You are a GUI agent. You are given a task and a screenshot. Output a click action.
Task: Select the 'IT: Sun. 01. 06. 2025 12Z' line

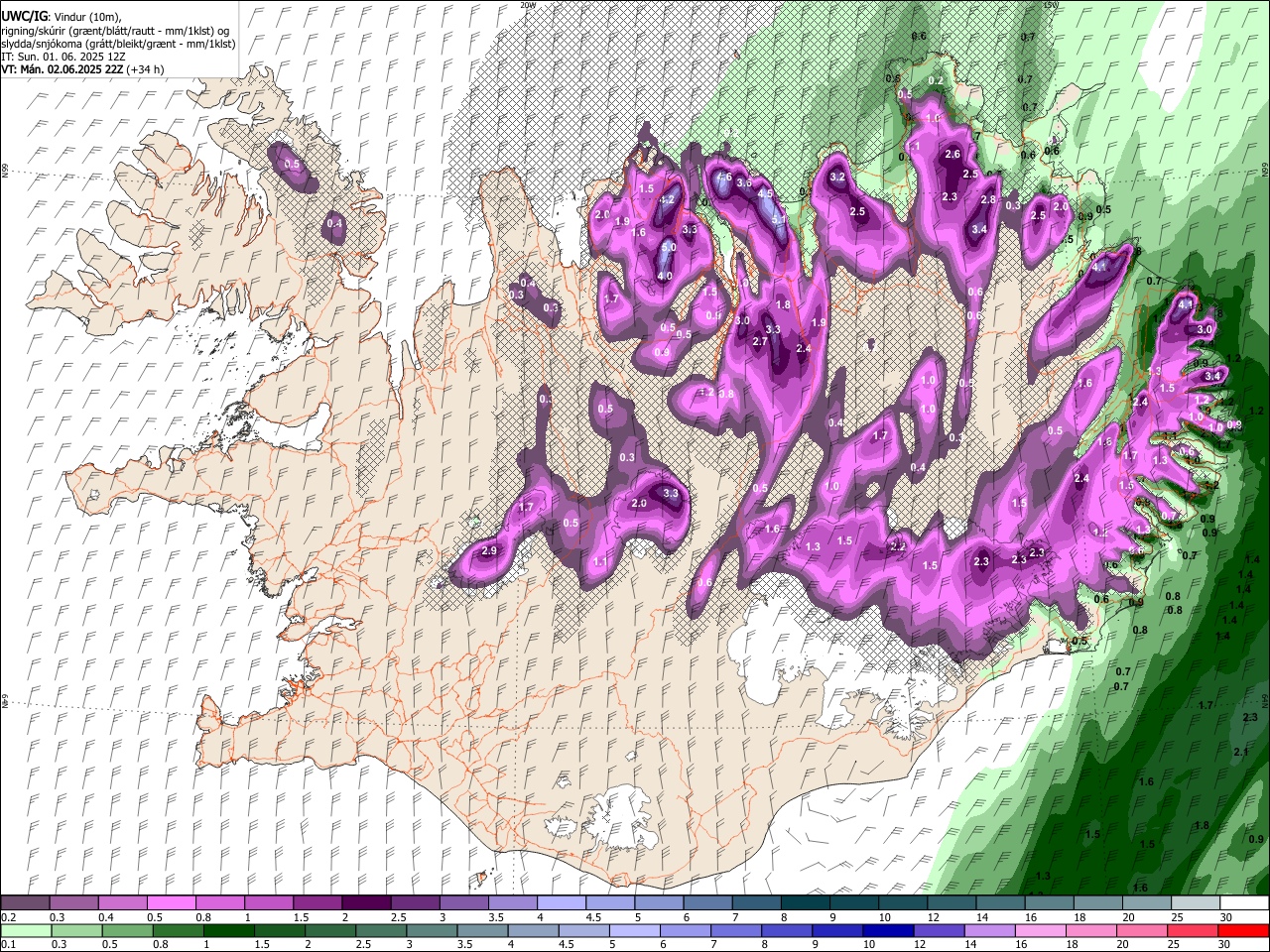[x=63, y=57]
